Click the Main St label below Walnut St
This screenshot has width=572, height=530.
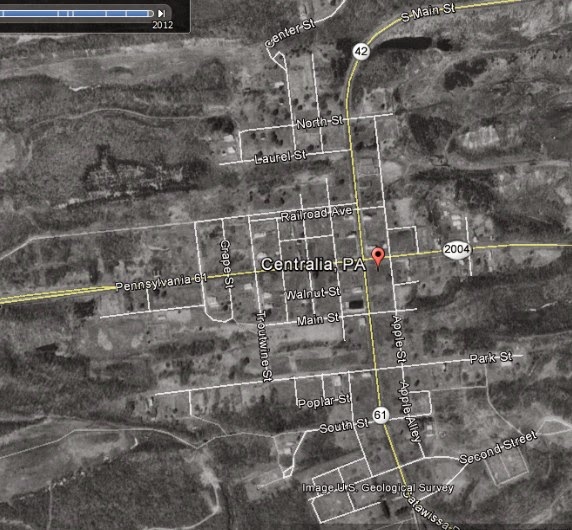317,319
